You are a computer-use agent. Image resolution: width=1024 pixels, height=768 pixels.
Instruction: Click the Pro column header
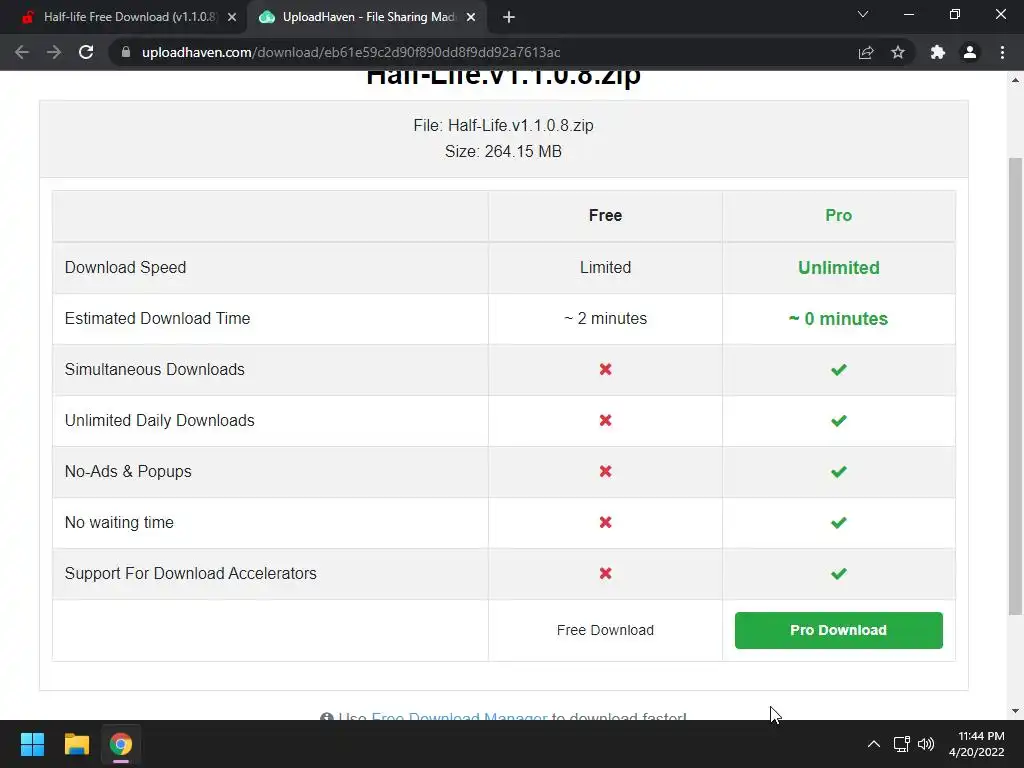pos(839,216)
